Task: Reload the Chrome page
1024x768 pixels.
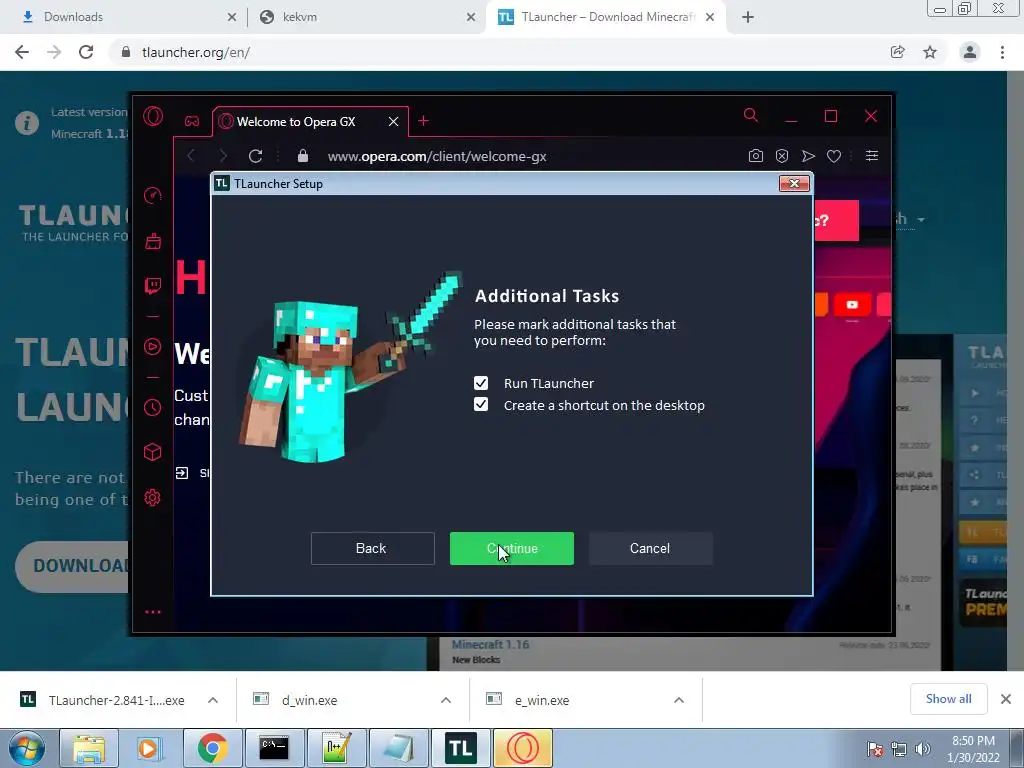Action: point(86,52)
